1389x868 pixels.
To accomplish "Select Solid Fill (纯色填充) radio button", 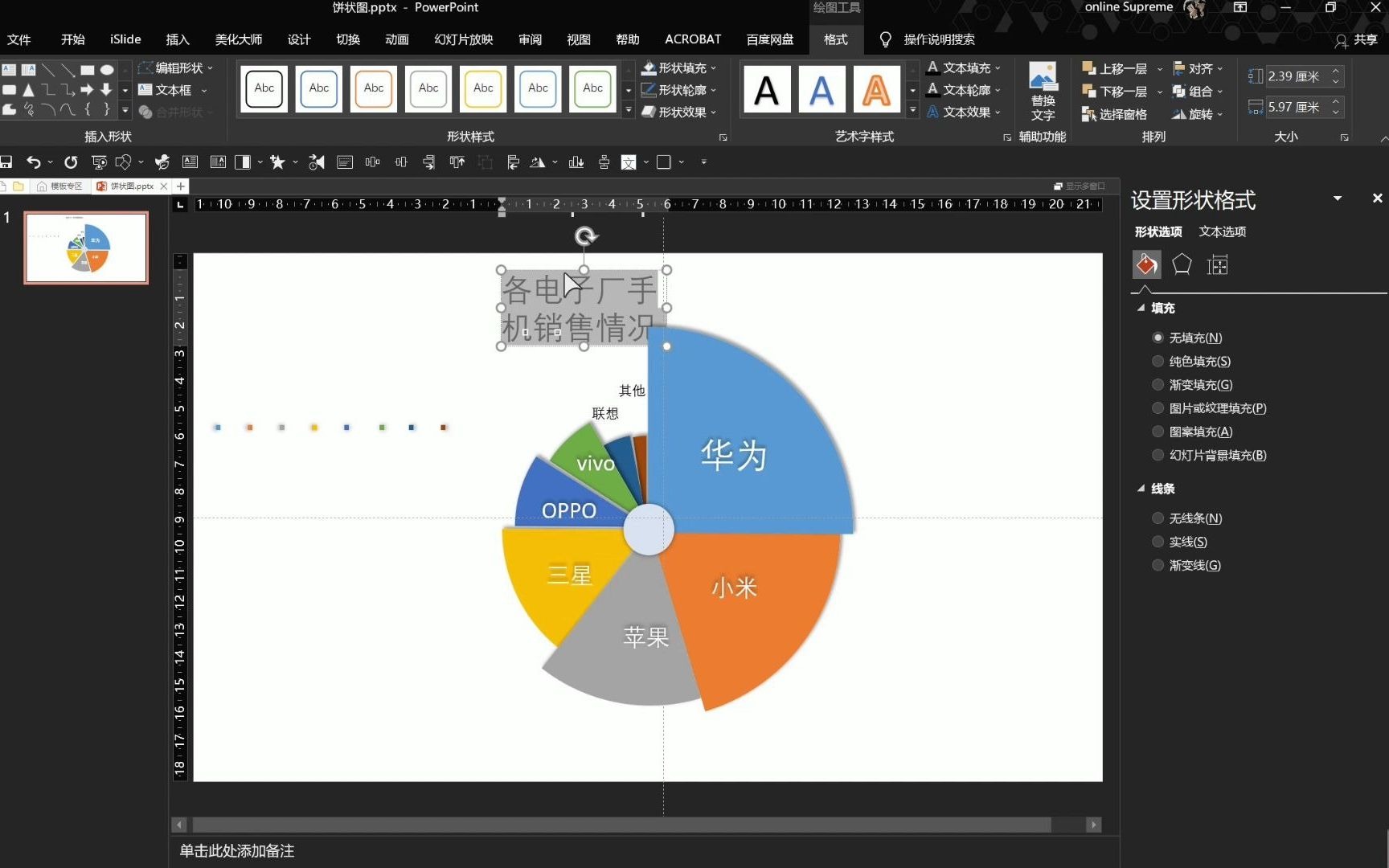I will (x=1157, y=361).
